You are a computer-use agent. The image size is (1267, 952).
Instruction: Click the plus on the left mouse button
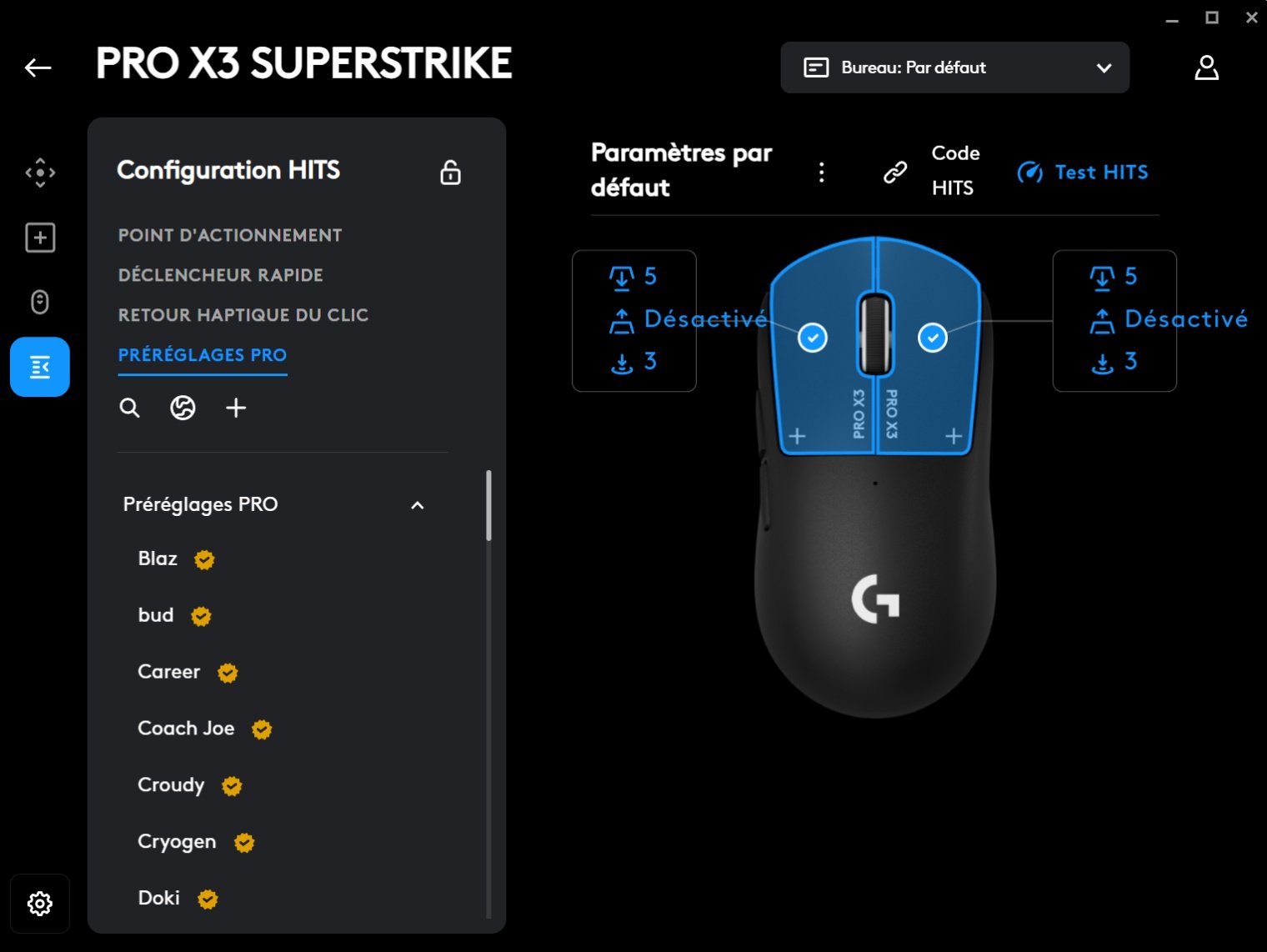[797, 436]
